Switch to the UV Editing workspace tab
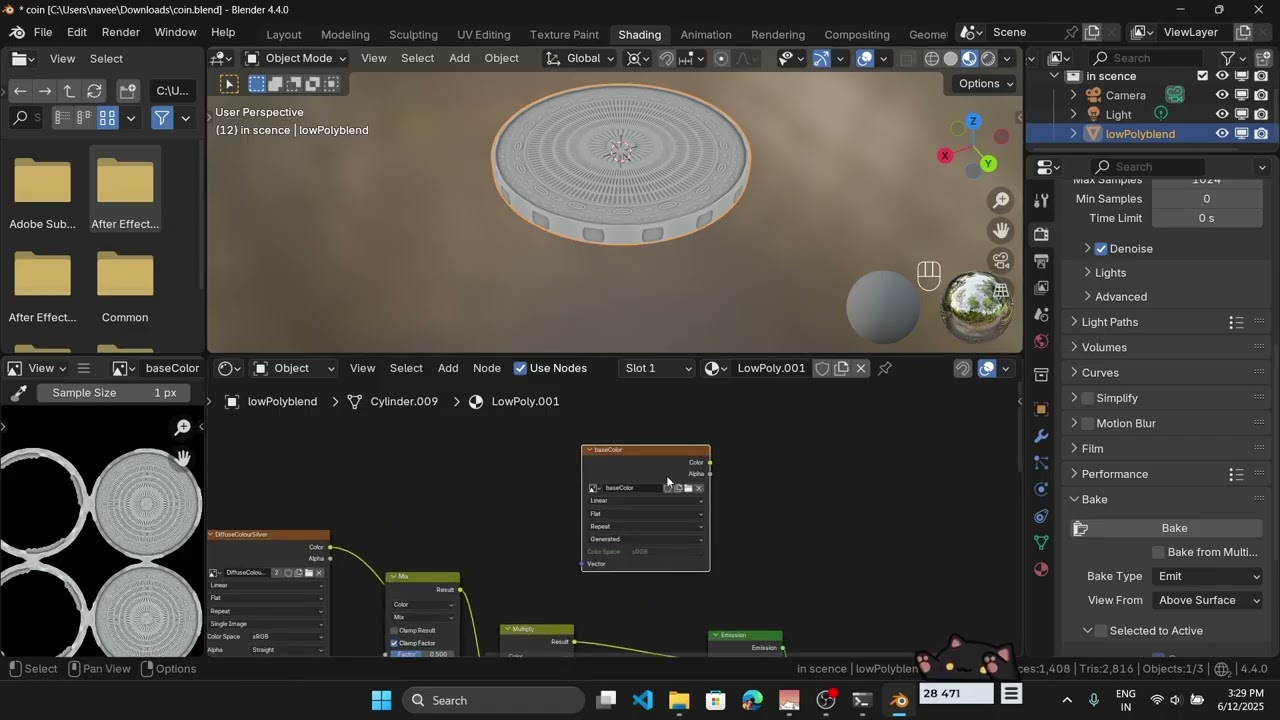Screen dimensions: 1280x720 [483, 34]
